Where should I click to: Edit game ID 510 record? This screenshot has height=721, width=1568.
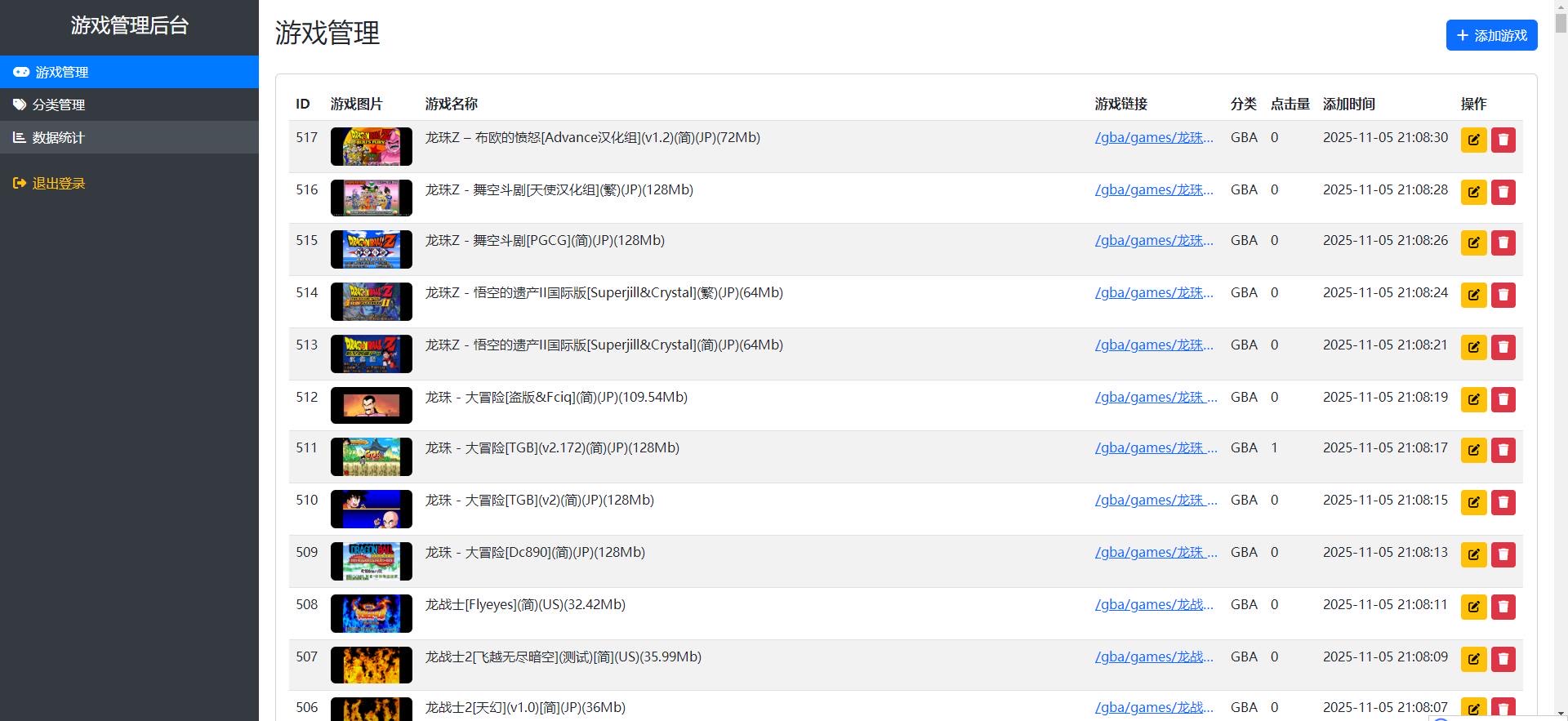[x=1473, y=502]
